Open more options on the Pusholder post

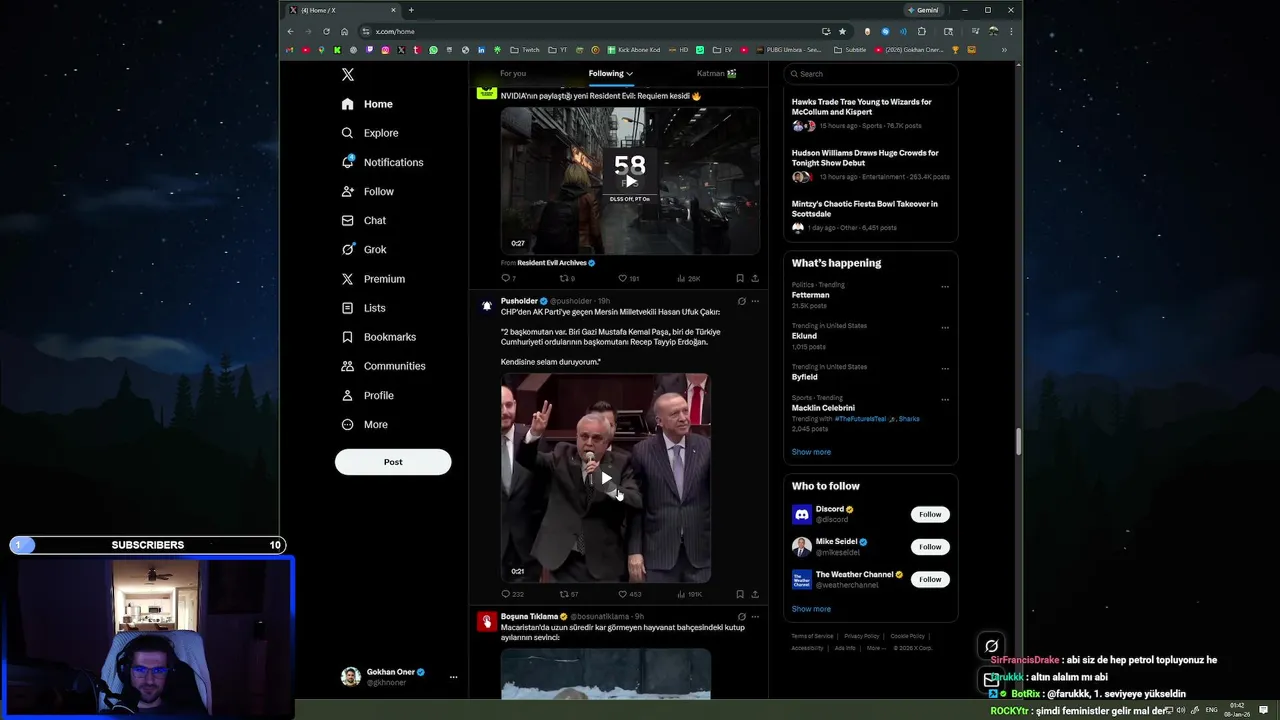click(x=755, y=301)
